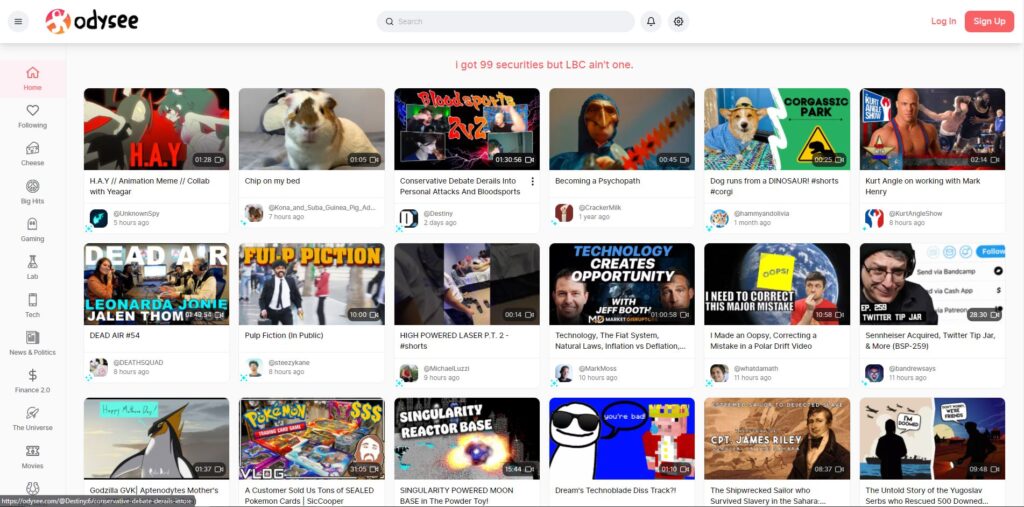Screen dimensions: 1024x507
Task: Open the Lab category
Action: (x=33, y=268)
